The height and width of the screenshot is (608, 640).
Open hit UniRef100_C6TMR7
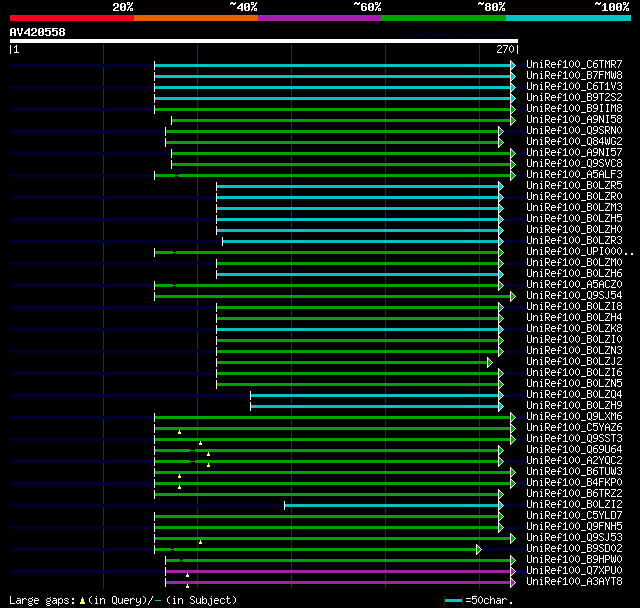pyautogui.click(x=574, y=64)
